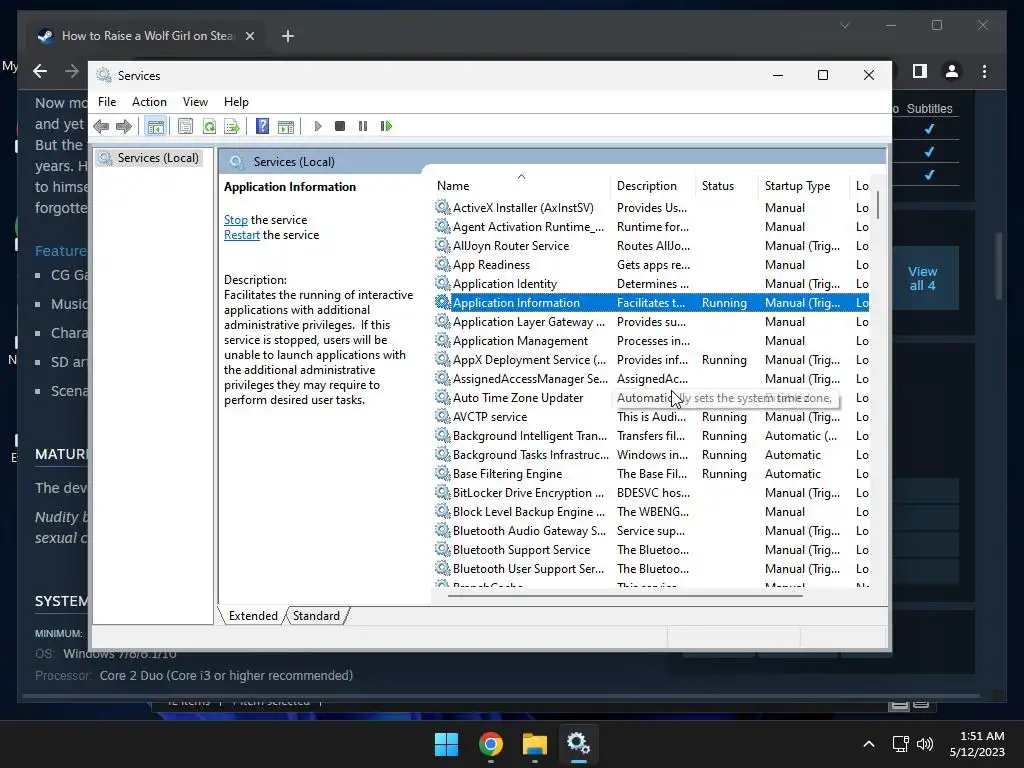The width and height of the screenshot is (1024, 768).
Task: Sort by the Description column header
Action: tap(653, 186)
